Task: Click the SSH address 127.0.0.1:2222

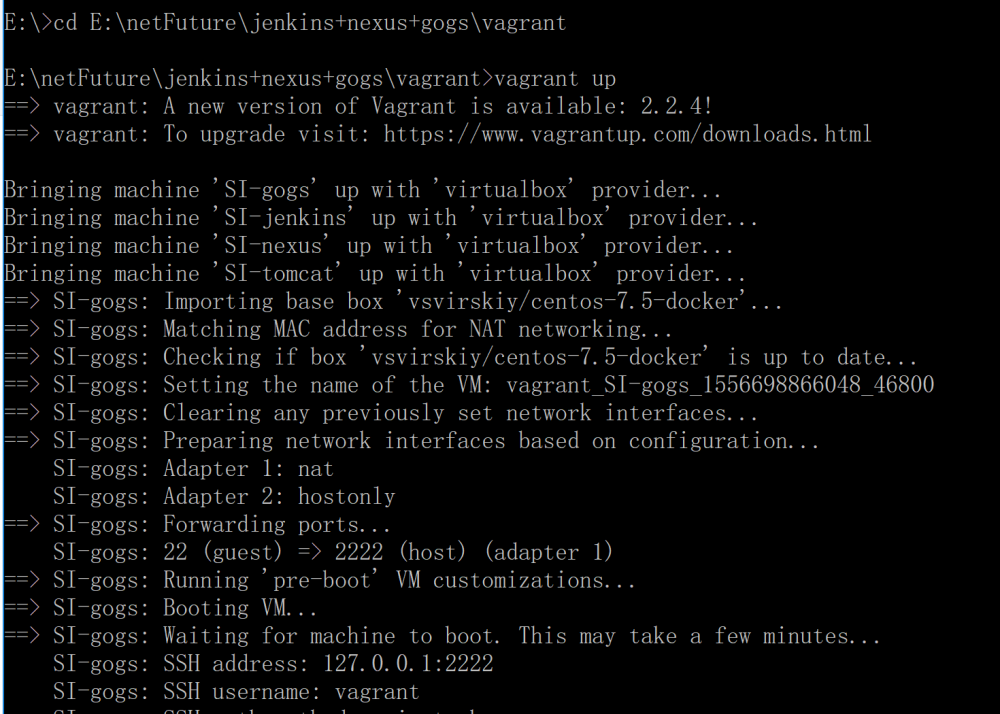Action: click(x=408, y=663)
